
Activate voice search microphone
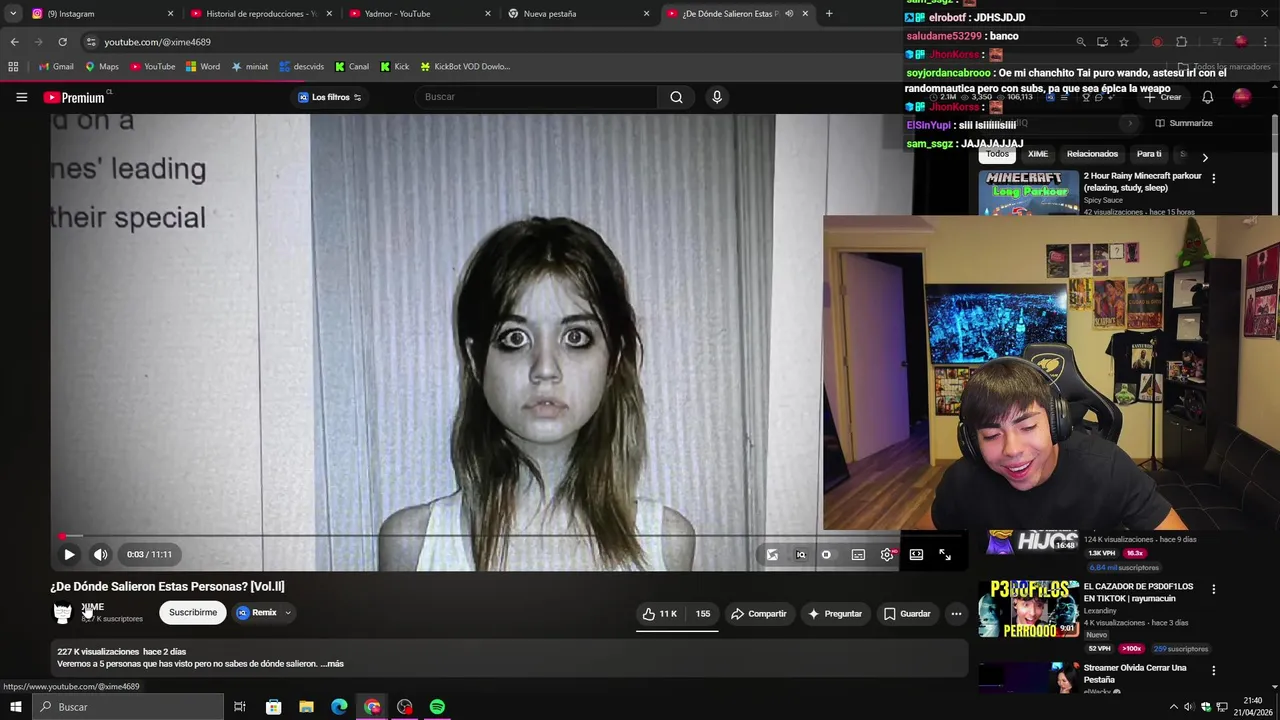tap(716, 97)
